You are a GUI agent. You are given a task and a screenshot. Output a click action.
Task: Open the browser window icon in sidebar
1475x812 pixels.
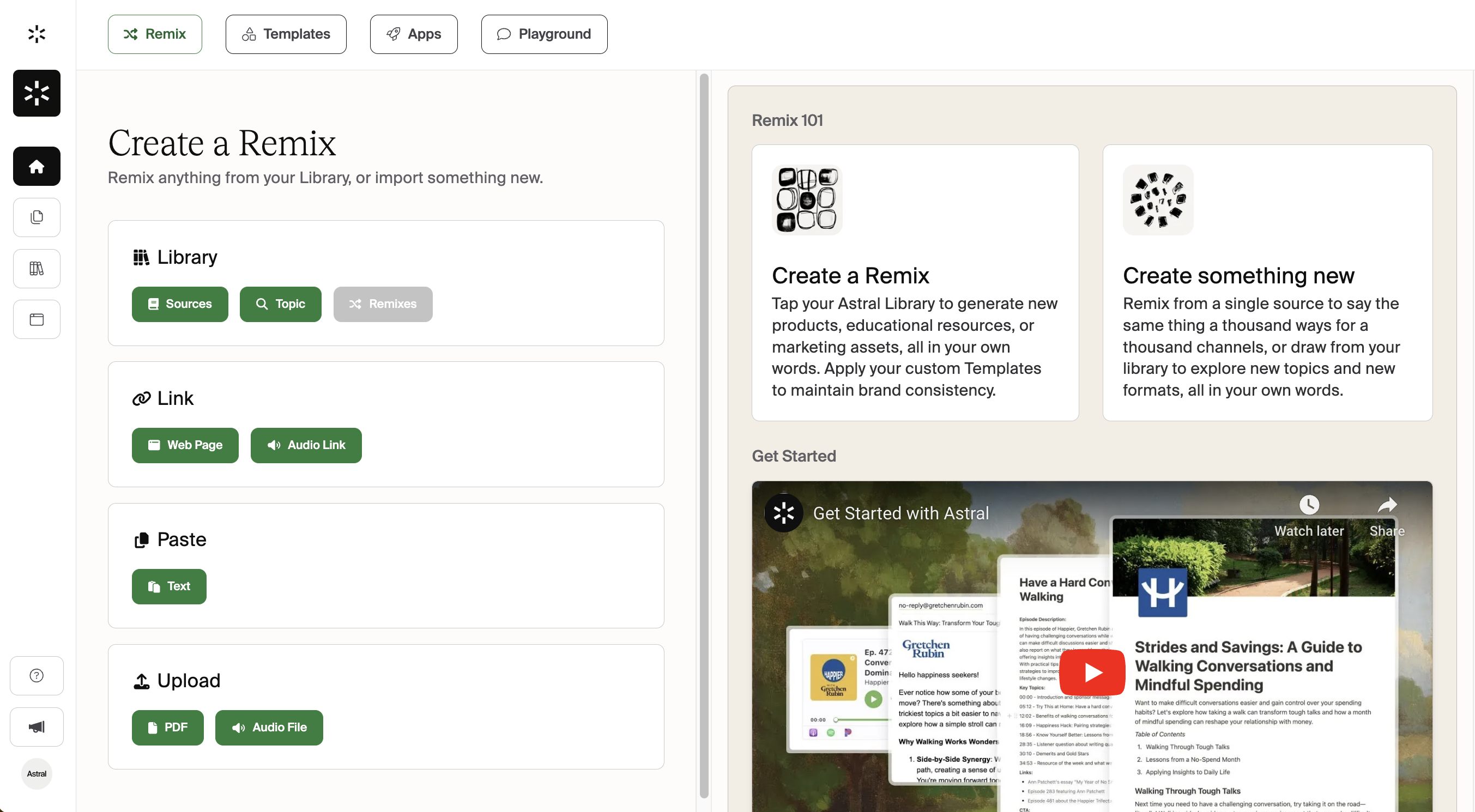point(37,319)
